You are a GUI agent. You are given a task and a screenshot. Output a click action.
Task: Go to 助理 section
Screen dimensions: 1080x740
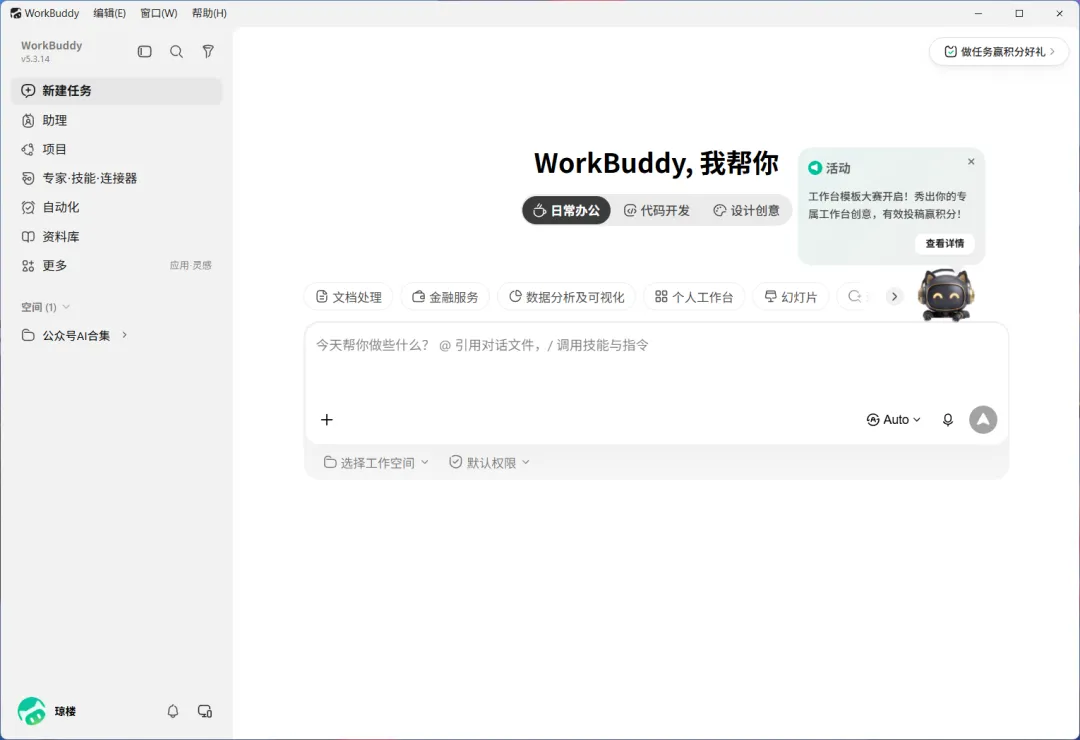116,121
